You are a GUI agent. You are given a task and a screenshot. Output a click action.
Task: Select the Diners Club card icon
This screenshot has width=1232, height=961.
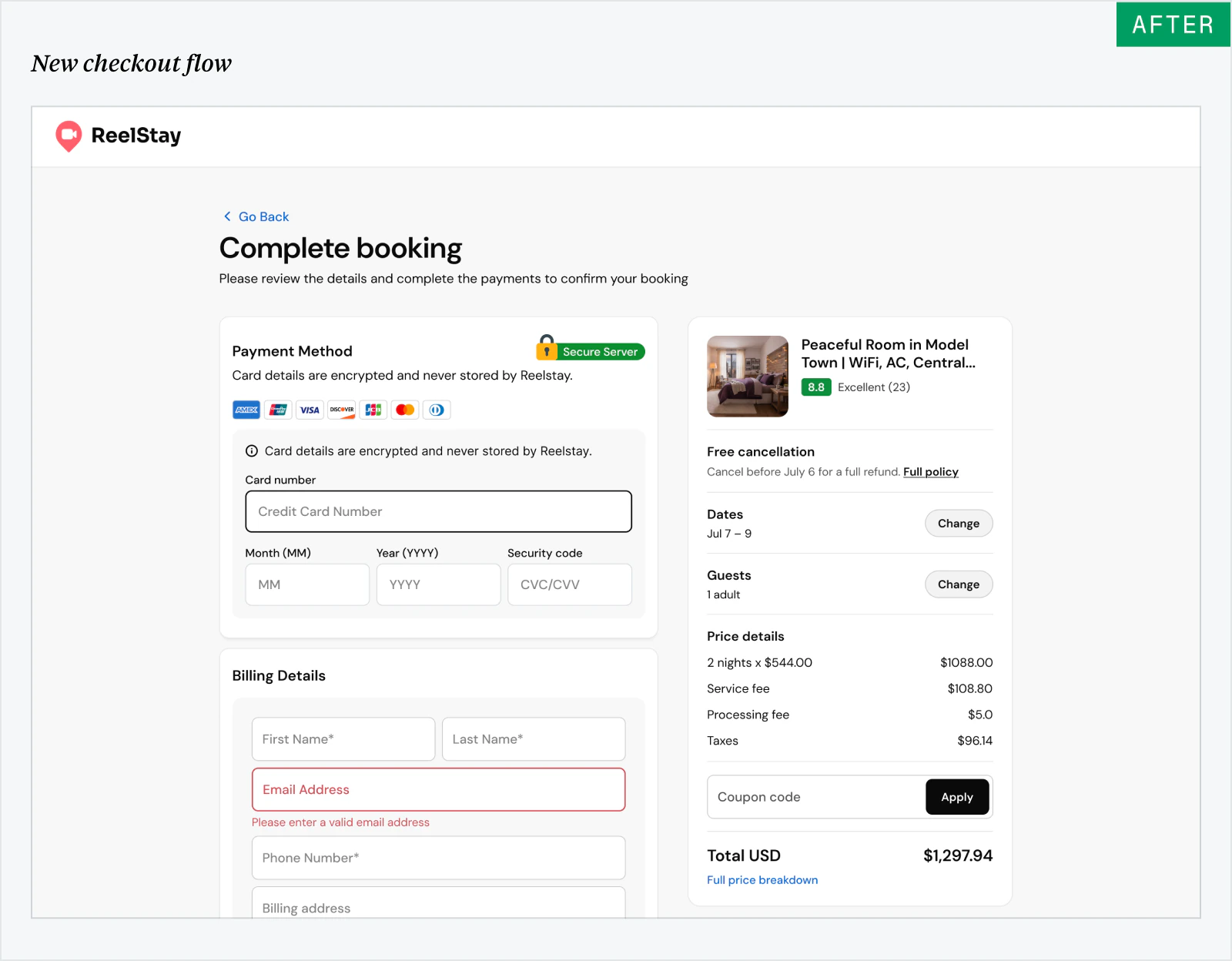click(x=437, y=410)
